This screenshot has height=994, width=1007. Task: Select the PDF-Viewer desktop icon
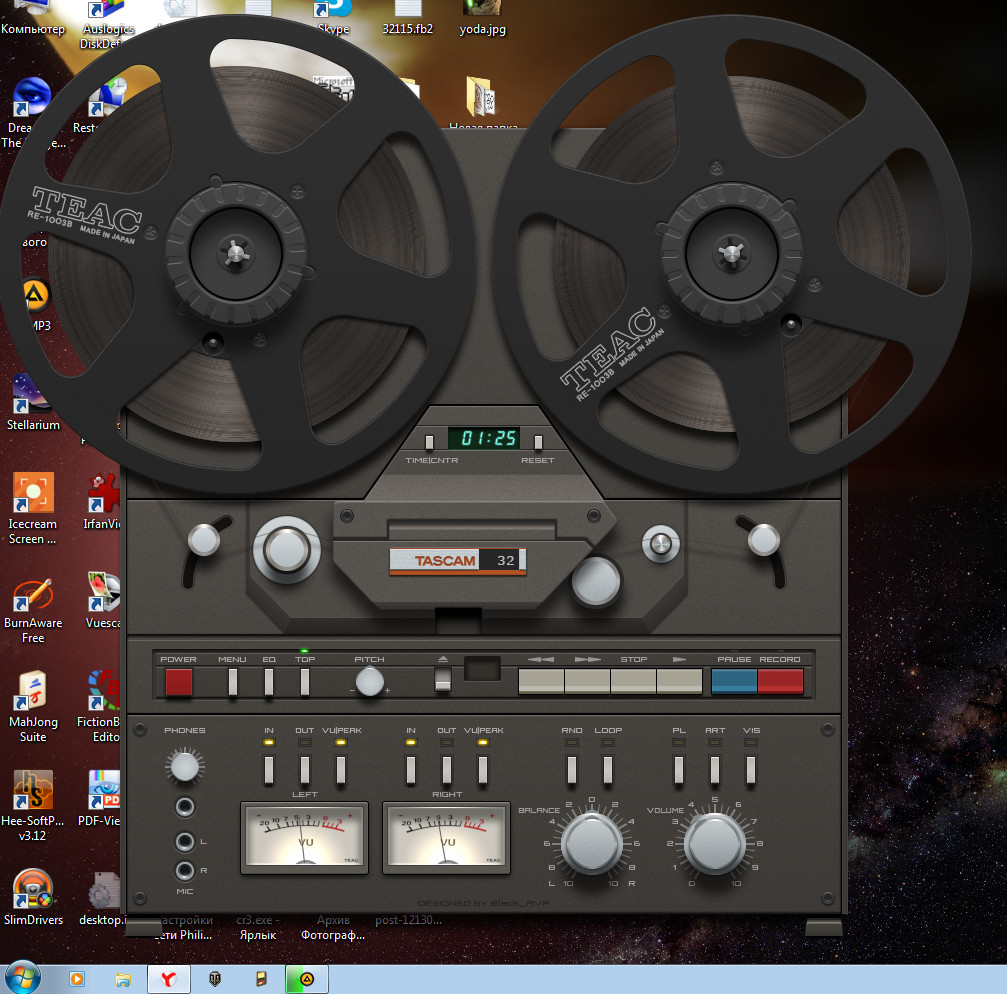click(100, 798)
